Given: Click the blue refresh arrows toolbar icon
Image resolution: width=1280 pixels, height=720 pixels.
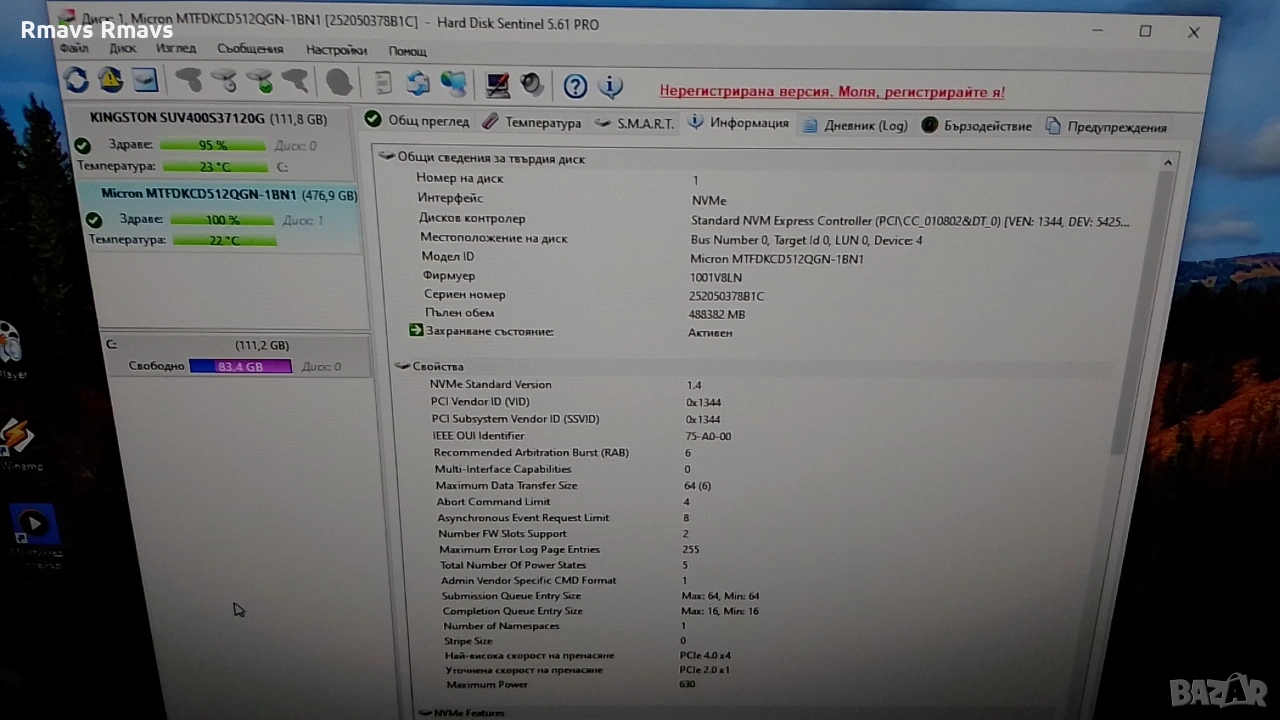Looking at the screenshot, I should (76, 80).
